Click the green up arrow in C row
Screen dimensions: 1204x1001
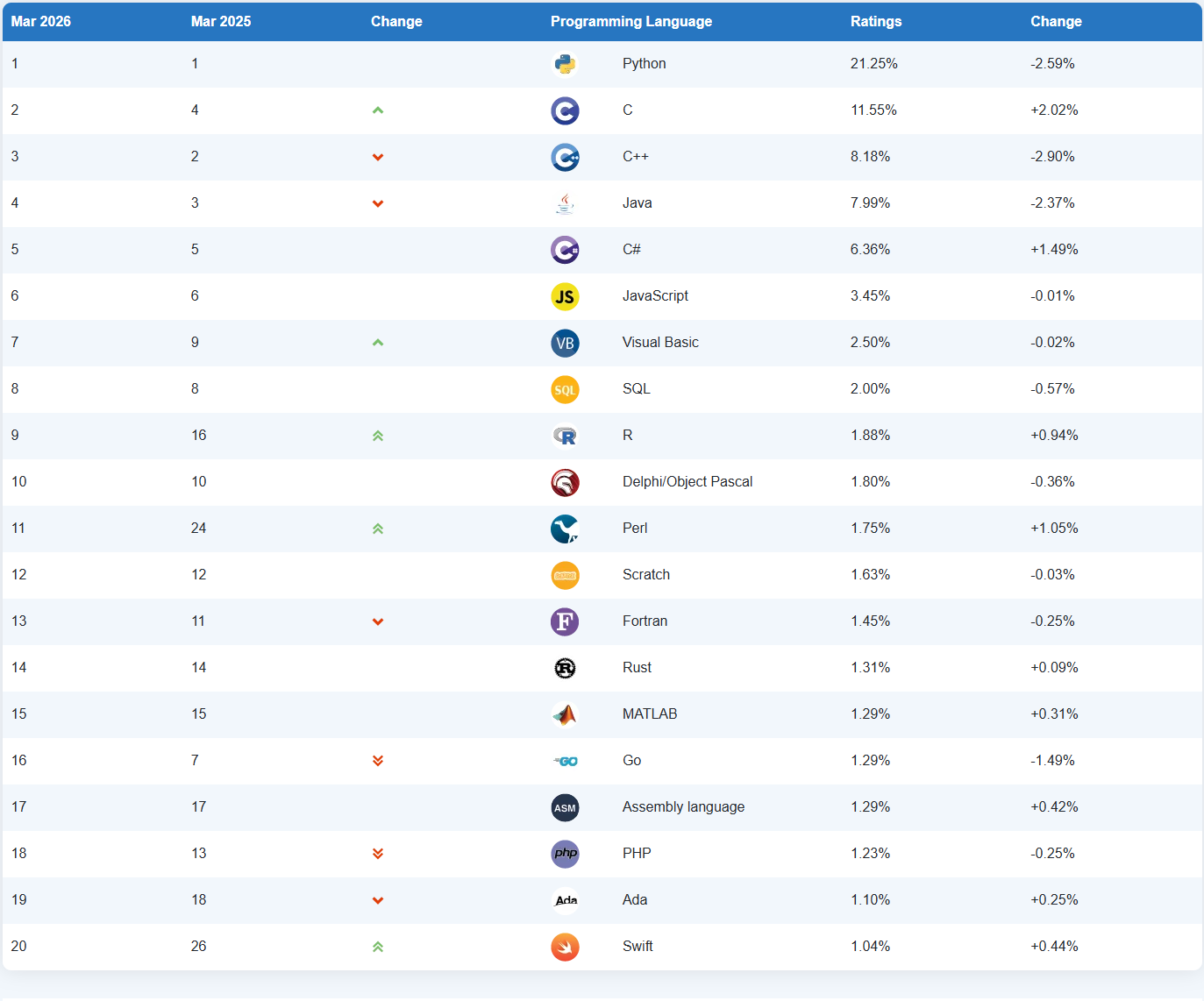pyautogui.click(x=378, y=110)
